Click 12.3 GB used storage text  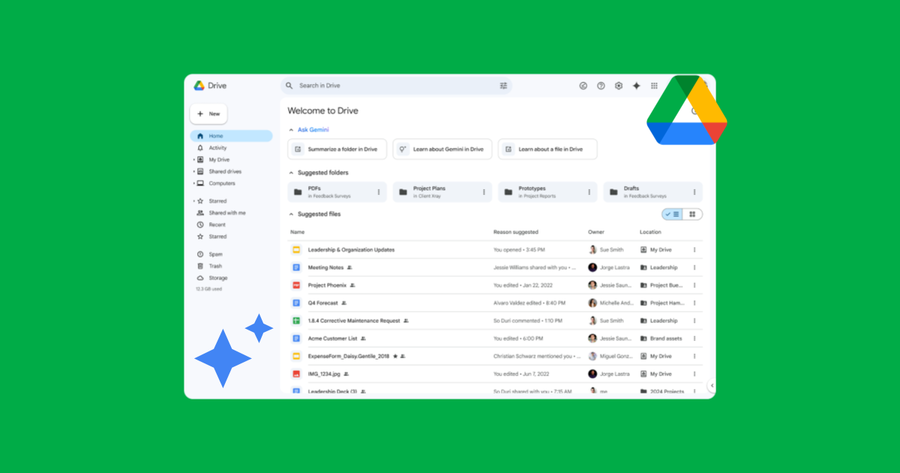tap(209, 289)
